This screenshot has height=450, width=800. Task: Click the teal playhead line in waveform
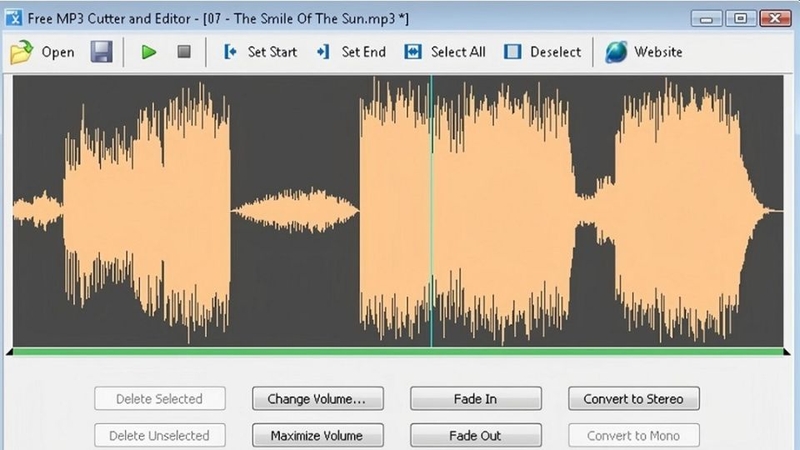point(432,211)
